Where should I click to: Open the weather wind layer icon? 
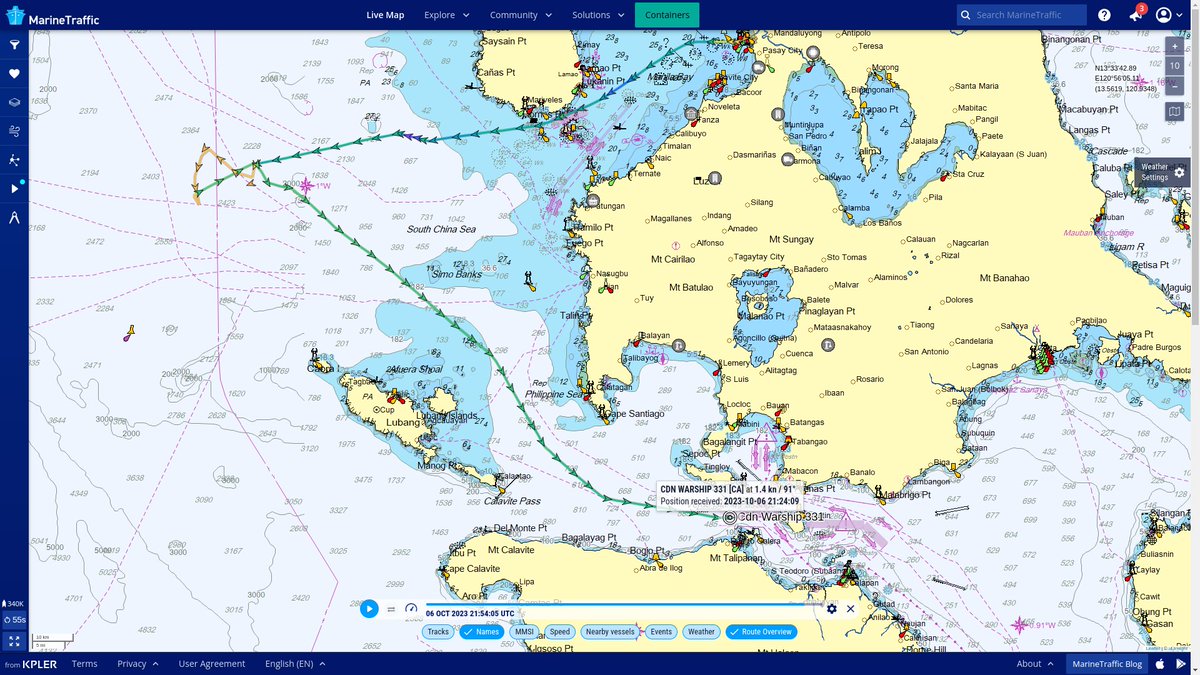(x=14, y=131)
